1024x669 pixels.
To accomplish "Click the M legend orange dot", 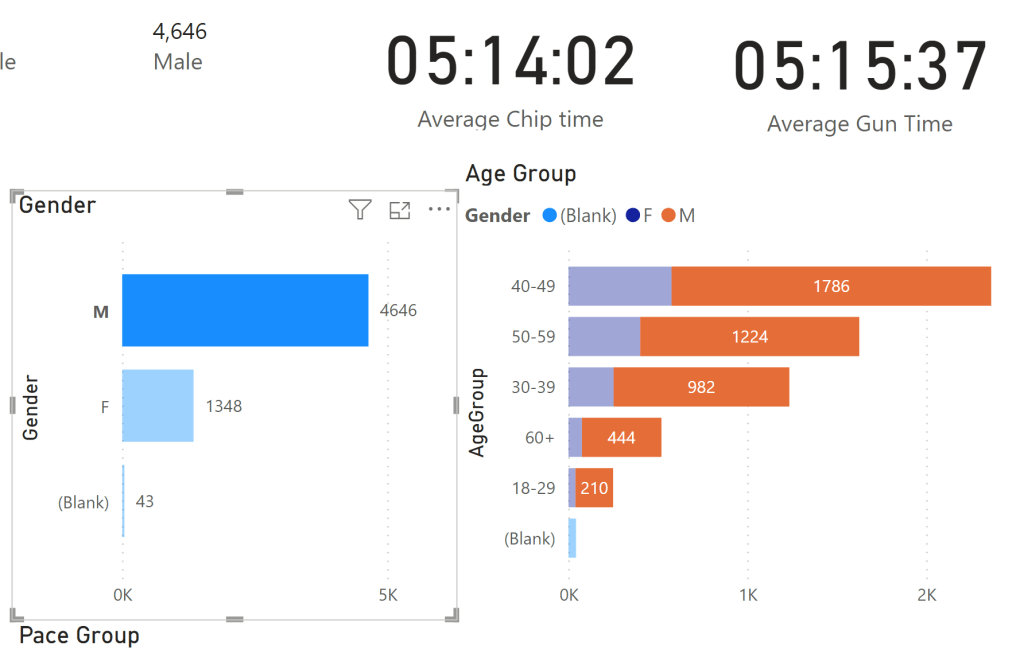I will 668,215.
